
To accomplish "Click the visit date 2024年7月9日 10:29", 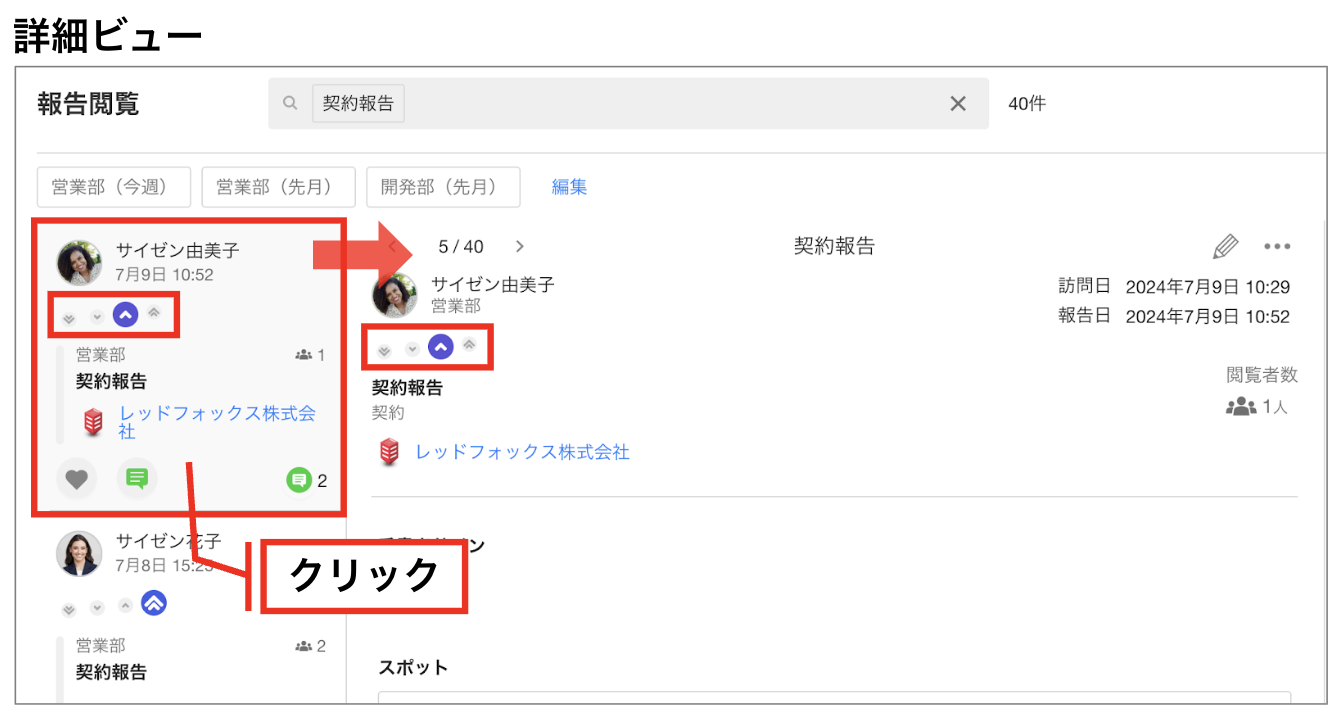I will pos(1208,287).
